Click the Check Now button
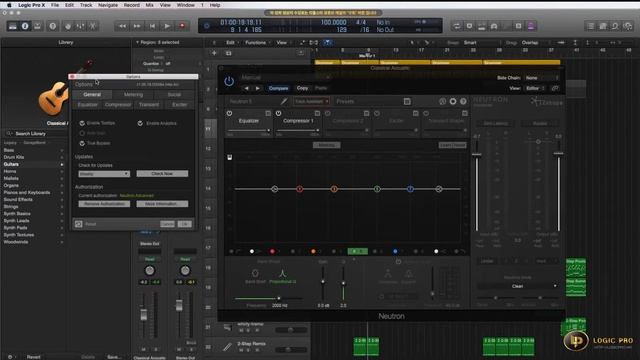 (x=162, y=173)
